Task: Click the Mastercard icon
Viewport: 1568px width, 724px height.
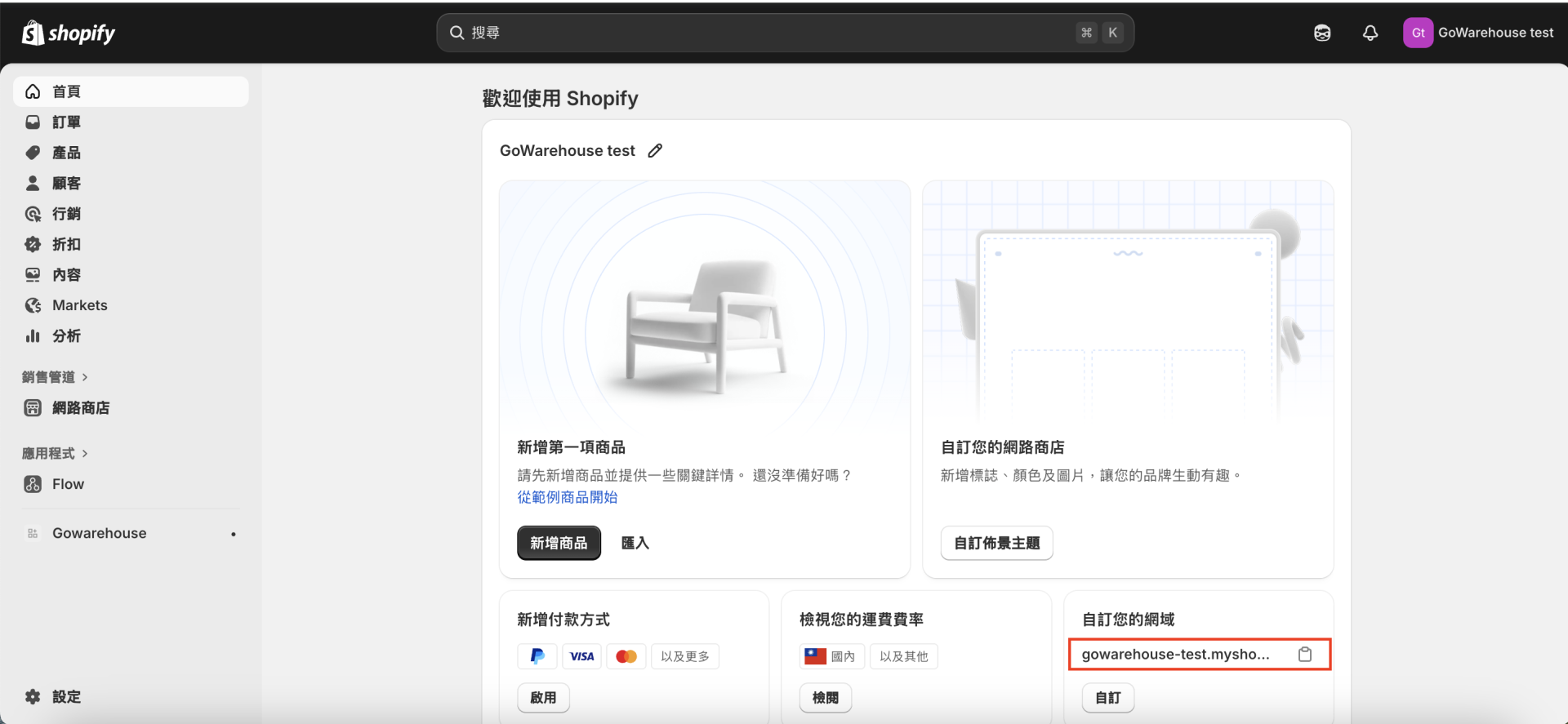Action: point(626,656)
